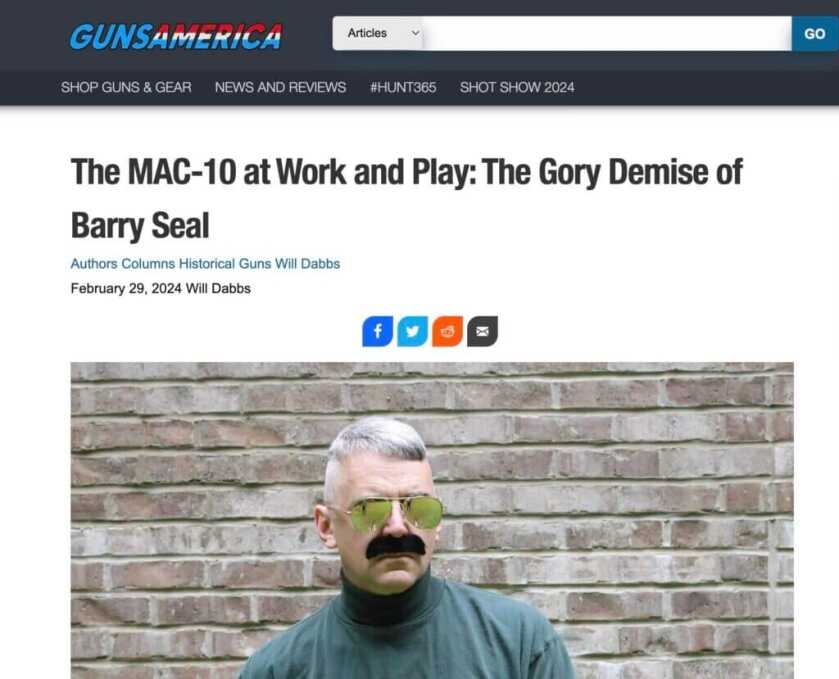Screen dimensions: 839x679
Task: Share the article on Twitter
Action: click(x=413, y=331)
